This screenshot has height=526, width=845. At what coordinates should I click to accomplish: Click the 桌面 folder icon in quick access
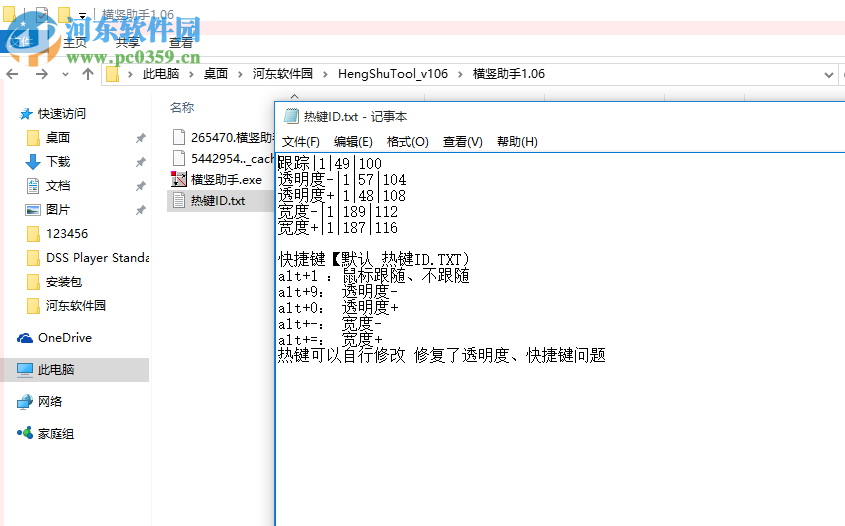point(33,138)
